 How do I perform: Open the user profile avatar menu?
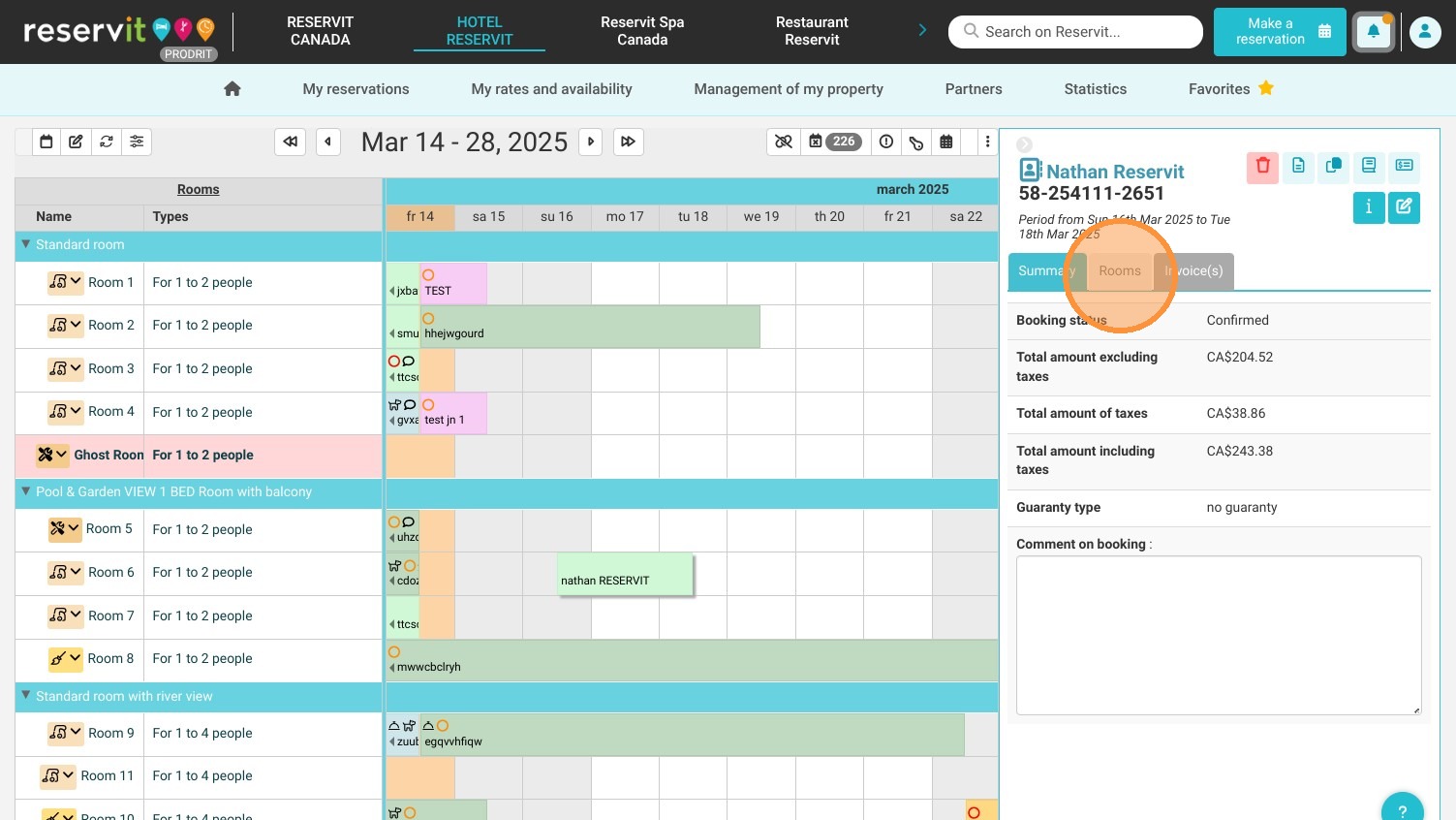pyautogui.click(x=1425, y=32)
